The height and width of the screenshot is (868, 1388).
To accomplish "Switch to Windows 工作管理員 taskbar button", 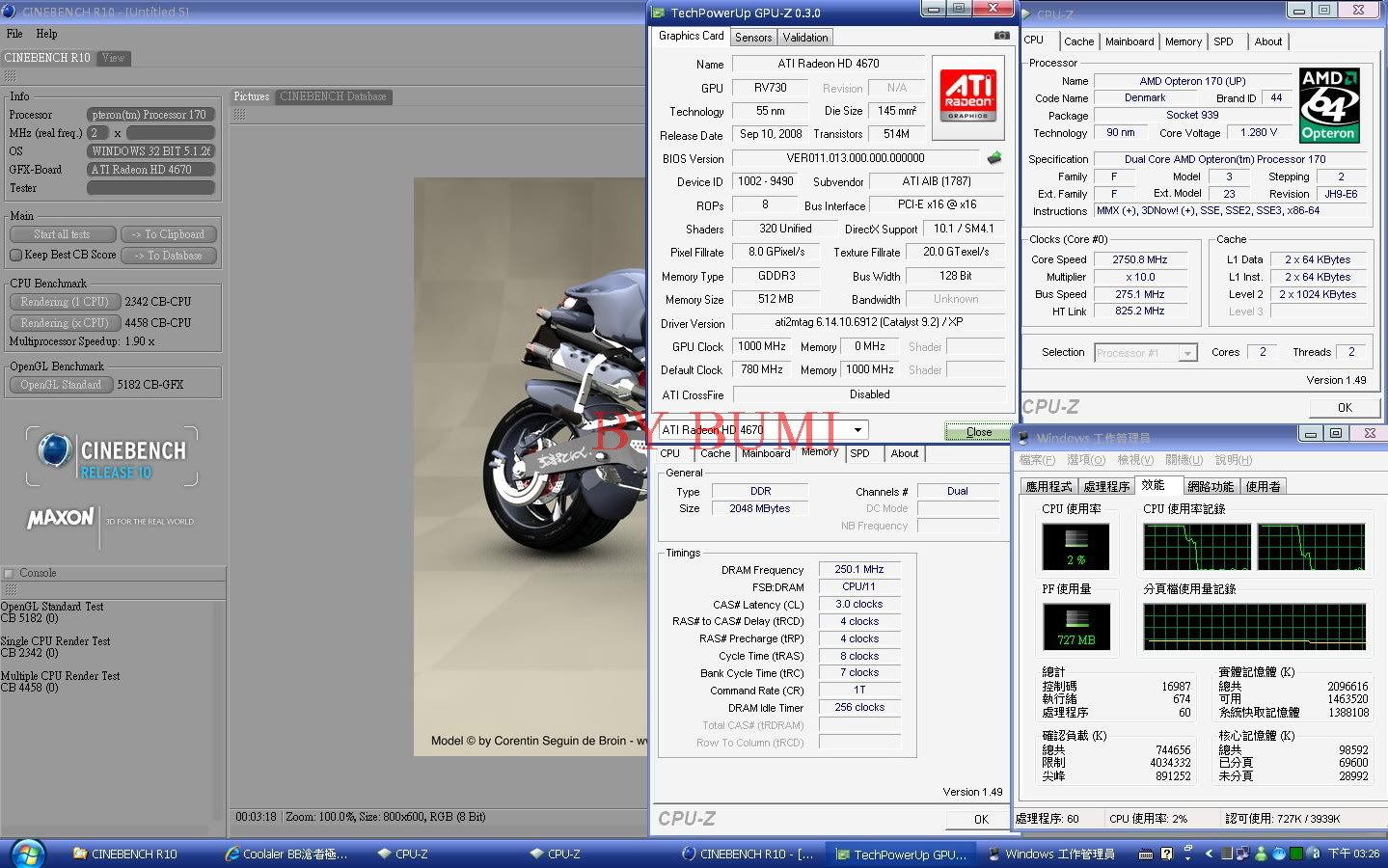I will pos(1051,854).
